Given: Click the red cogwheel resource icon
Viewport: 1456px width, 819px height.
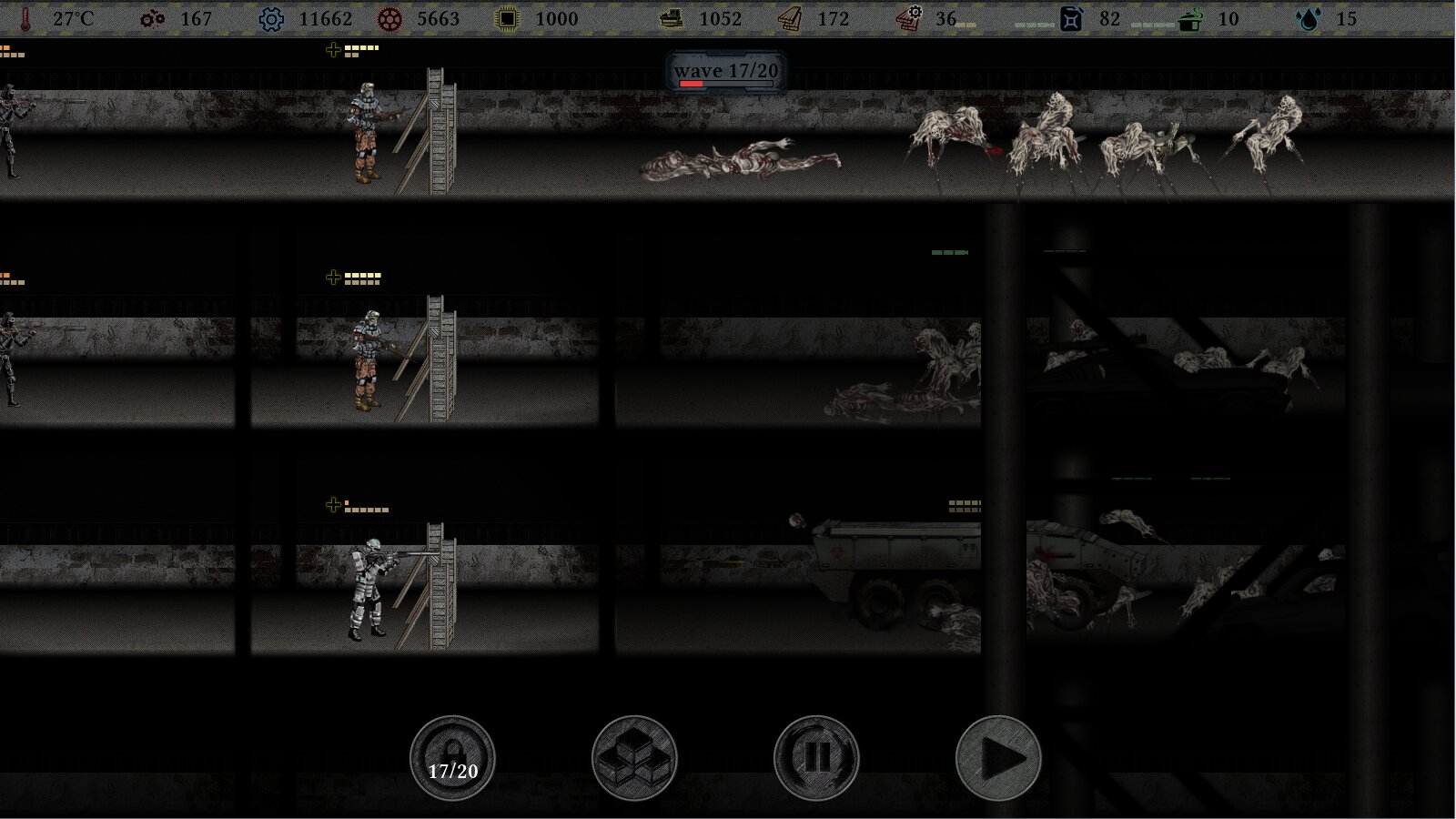Looking at the screenshot, I should 389,19.
